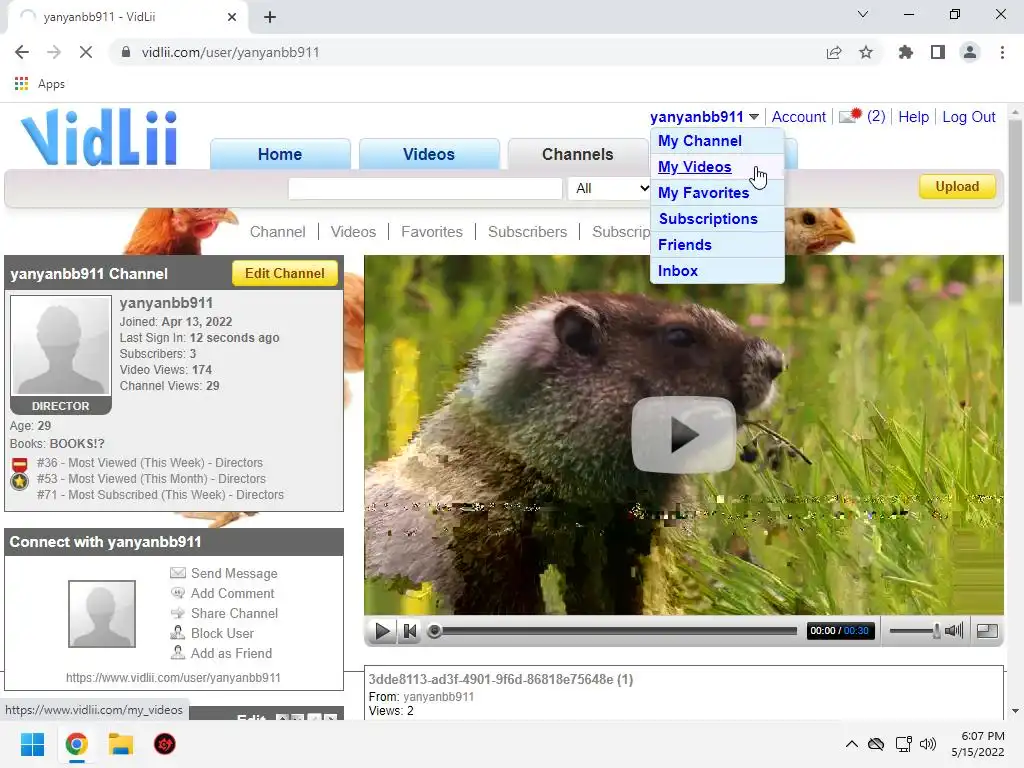Screen dimensions: 1024x768
Task: Open File Explorer from taskbar
Action: [x=121, y=744]
